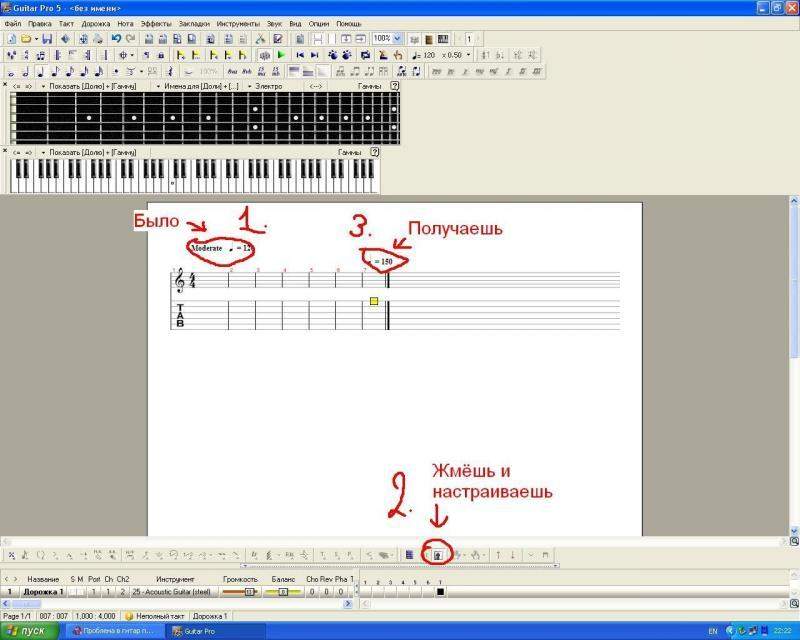Image resolution: width=800 pixels, height=640 pixels.
Task: Click the '<-->' button in fretboard panel
Action: pyautogui.click(x=315, y=86)
